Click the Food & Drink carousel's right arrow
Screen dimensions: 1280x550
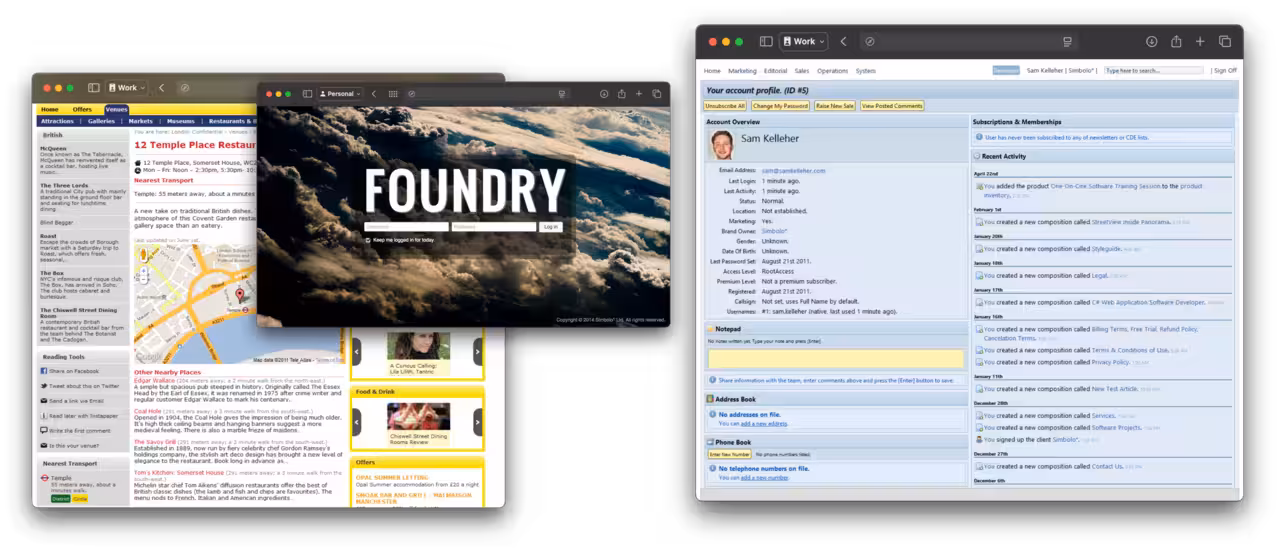tap(478, 422)
